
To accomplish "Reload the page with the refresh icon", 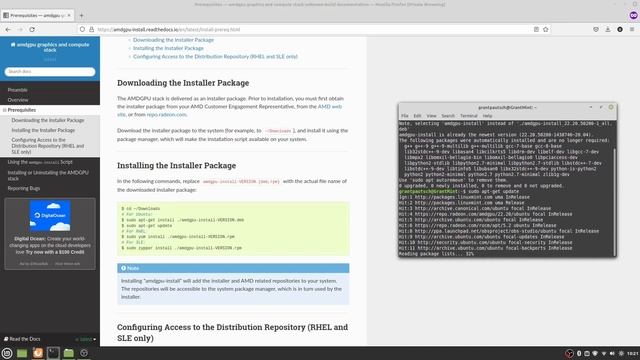I will [x=32, y=29].
